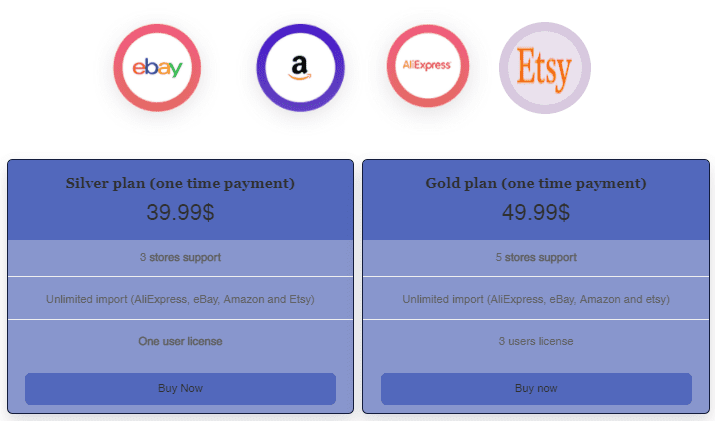Select the Gold plan title heading
Screen dimensions: 715x421
pyautogui.click(x=536, y=183)
